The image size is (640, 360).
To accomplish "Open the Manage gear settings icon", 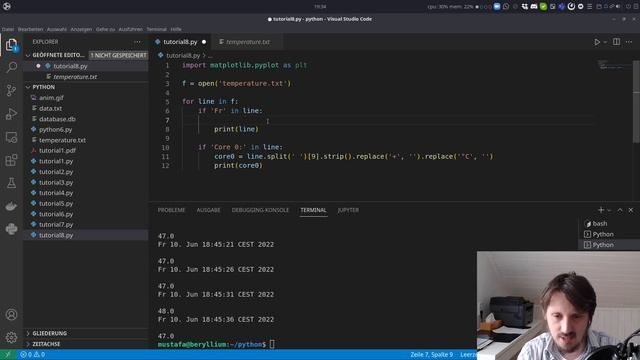I will click(11, 337).
